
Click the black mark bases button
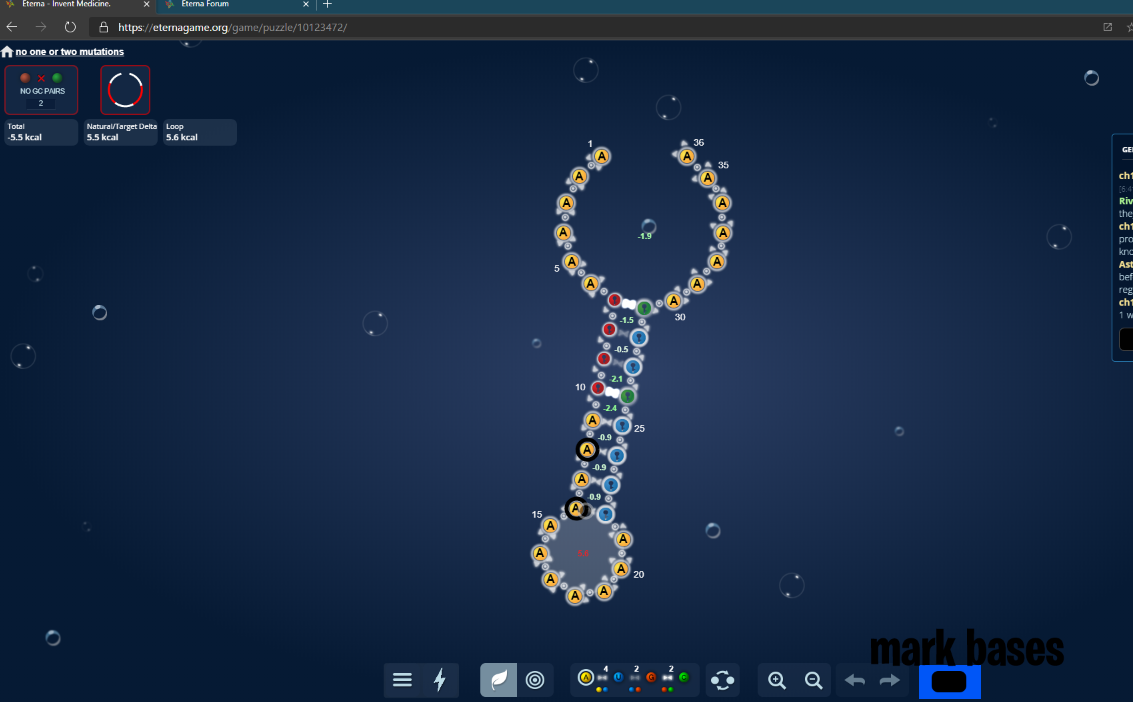point(949,682)
